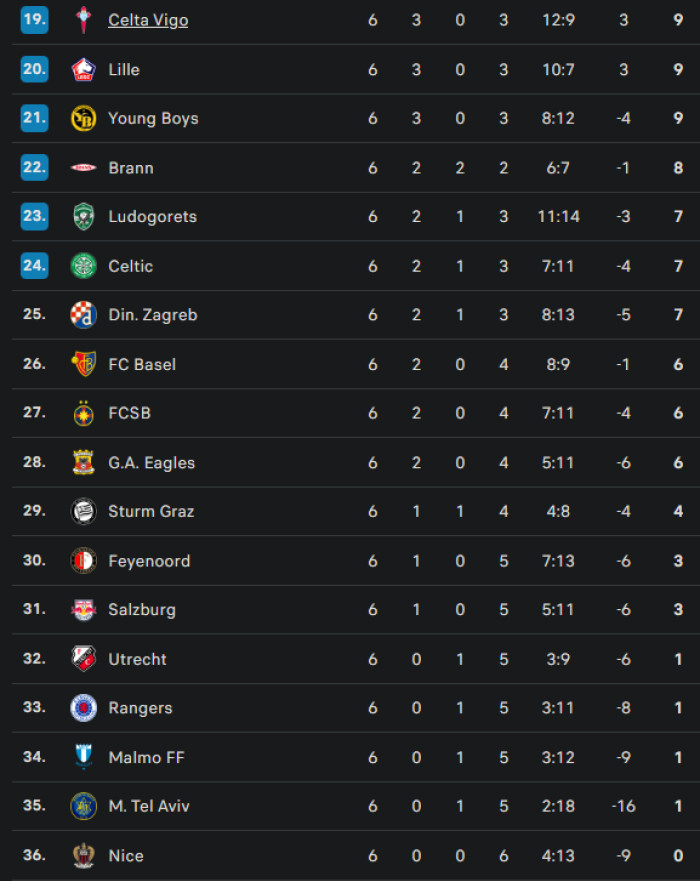Select the G.A. Eagles team name
The height and width of the screenshot is (881, 700).
point(151,463)
